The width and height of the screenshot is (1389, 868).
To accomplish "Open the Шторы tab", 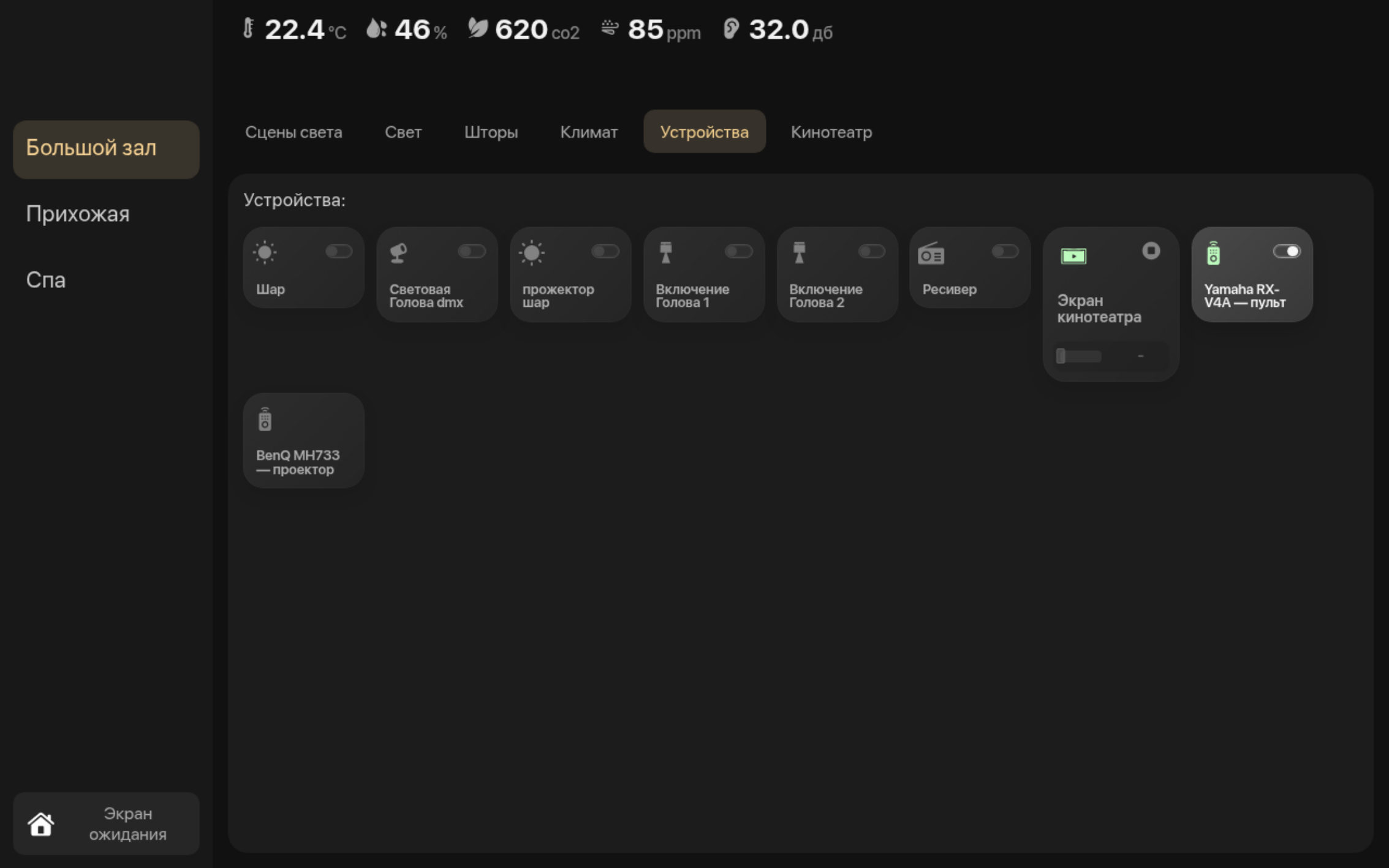I will [491, 132].
